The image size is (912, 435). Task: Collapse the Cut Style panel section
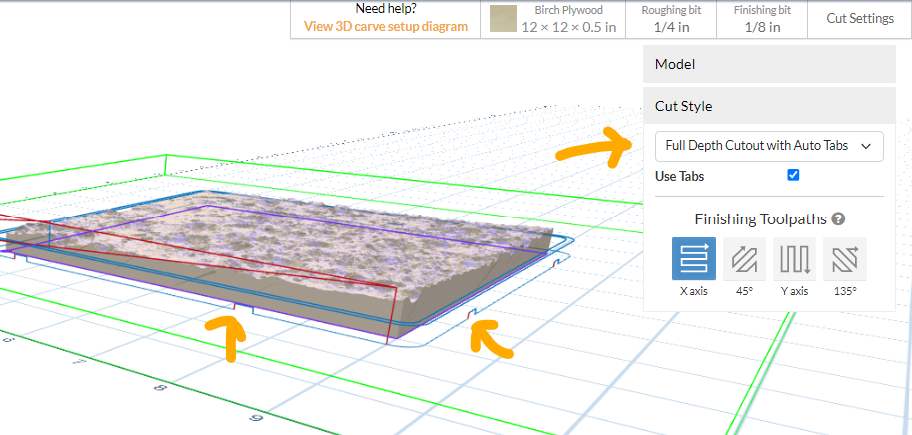point(769,106)
